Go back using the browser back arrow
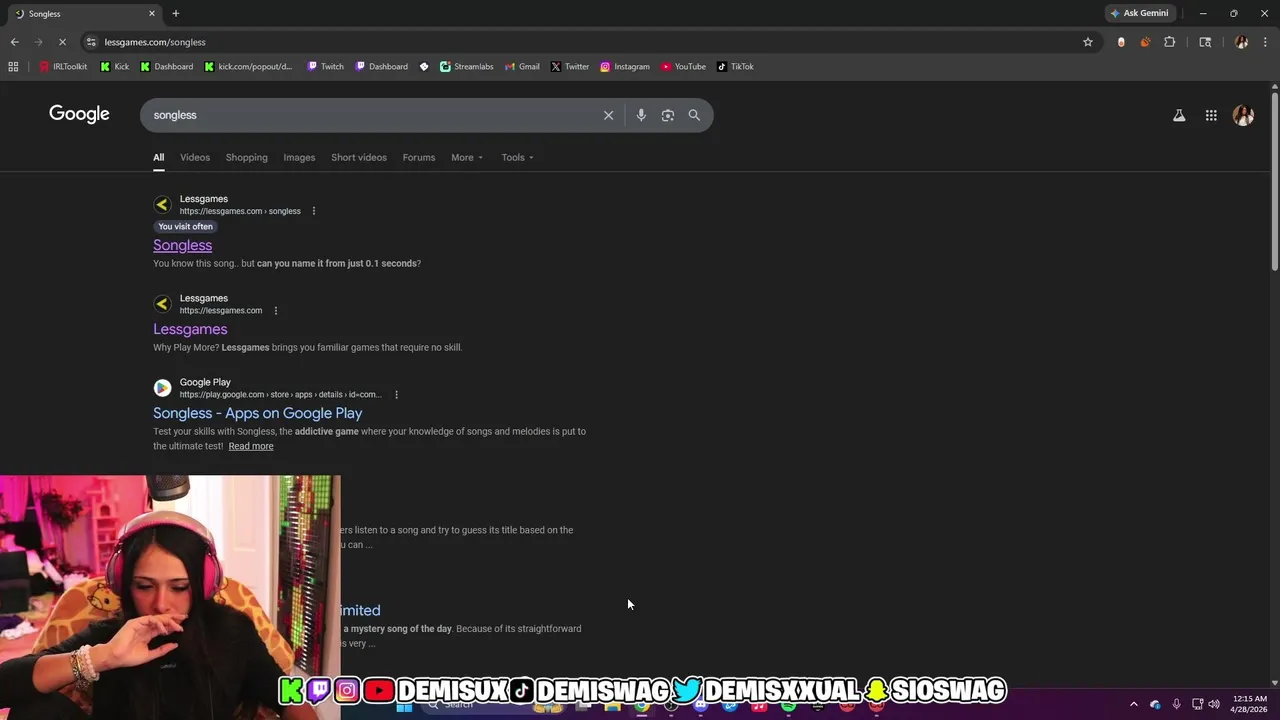The width and height of the screenshot is (1280, 720). point(14,42)
